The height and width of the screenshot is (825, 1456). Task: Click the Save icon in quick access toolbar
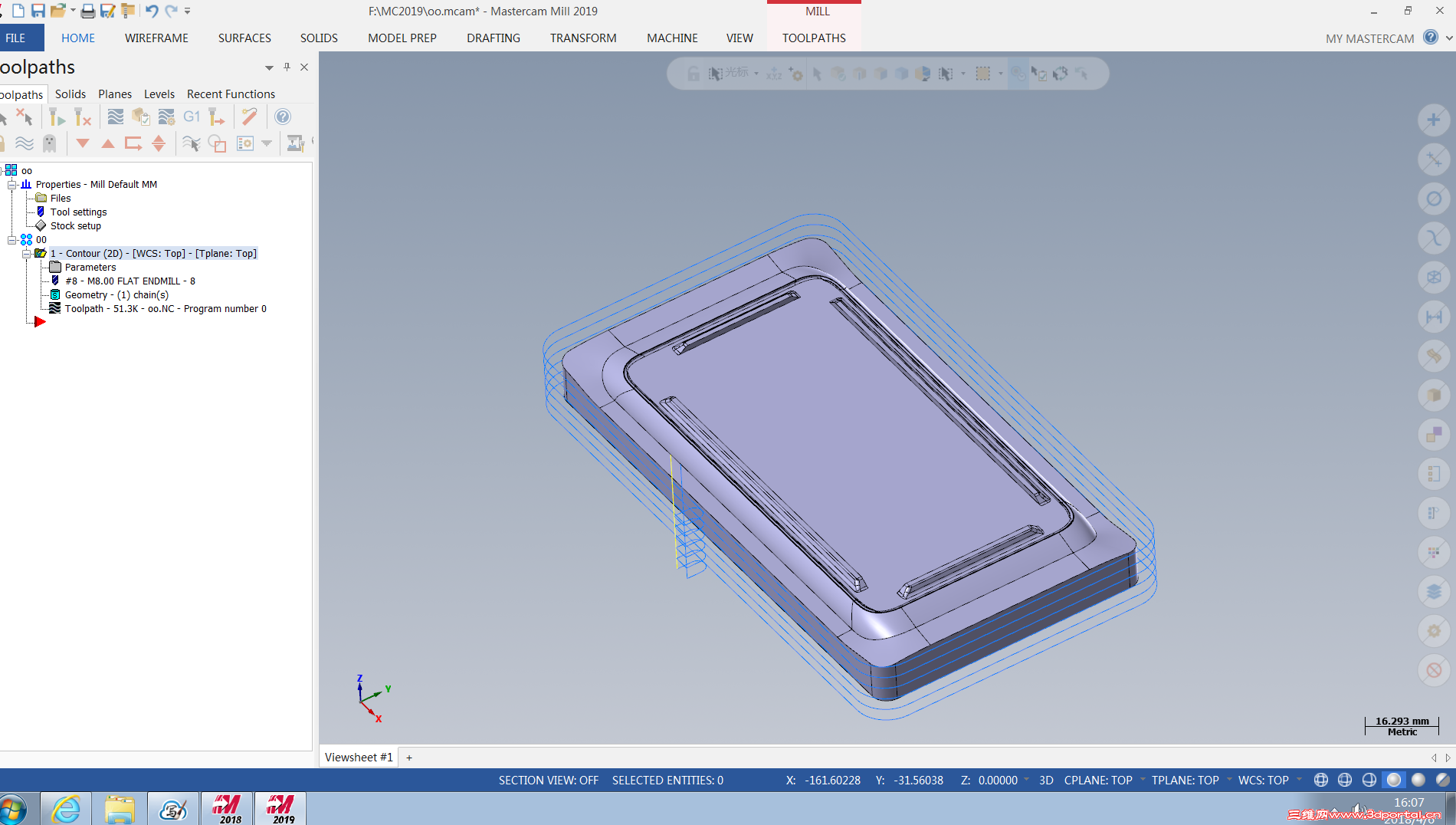(38, 11)
